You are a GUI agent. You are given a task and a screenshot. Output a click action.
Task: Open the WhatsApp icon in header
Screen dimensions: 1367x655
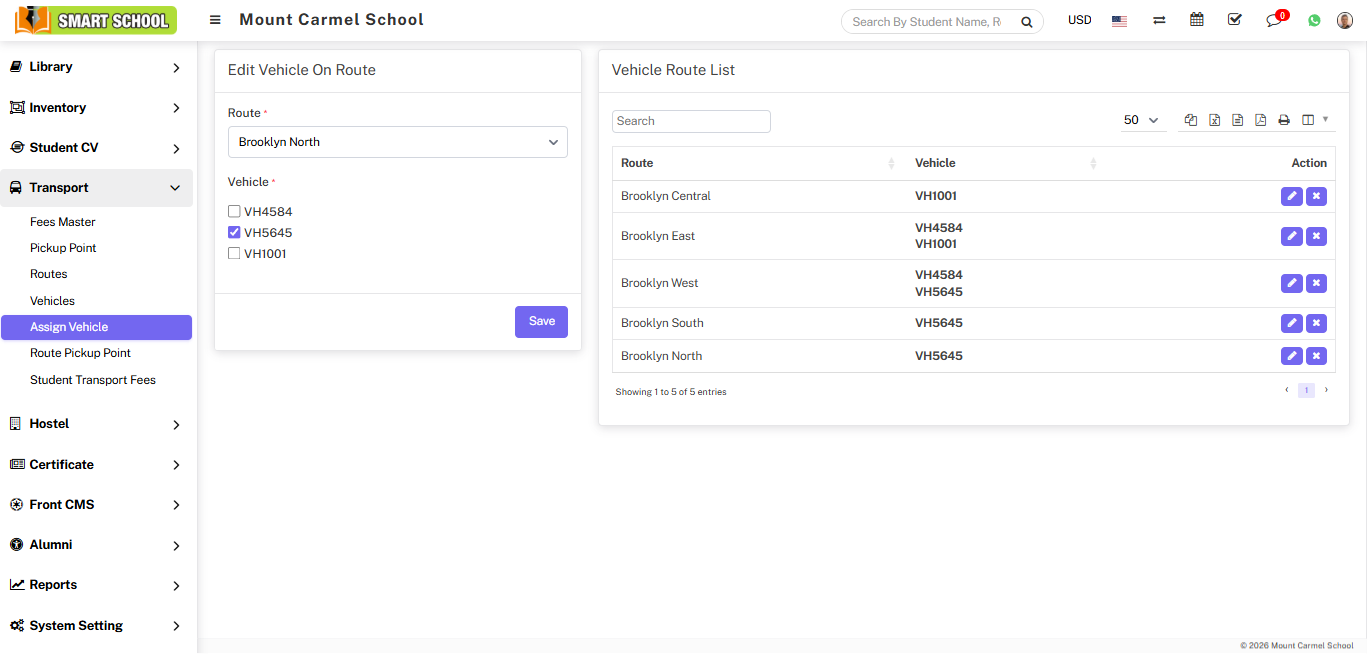[x=1314, y=20]
